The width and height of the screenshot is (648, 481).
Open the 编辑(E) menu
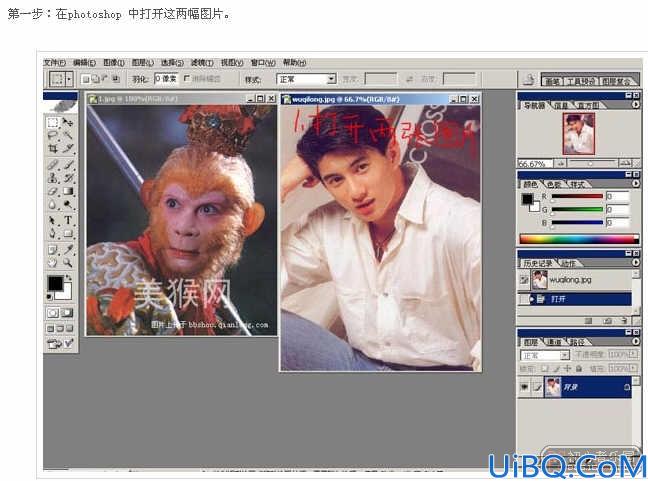[x=84, y=62]
